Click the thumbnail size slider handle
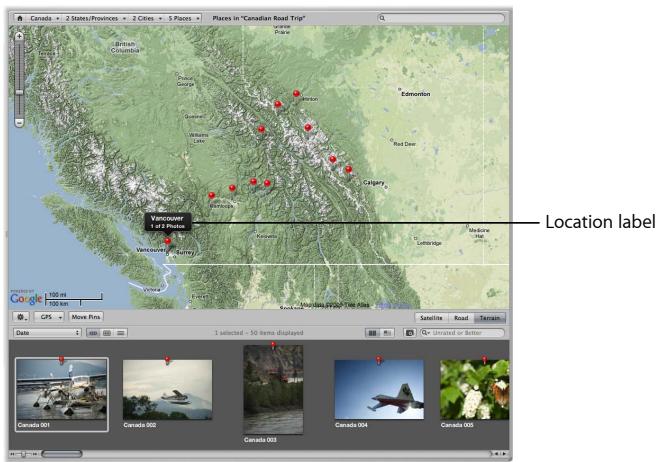 tap(24, 454)
